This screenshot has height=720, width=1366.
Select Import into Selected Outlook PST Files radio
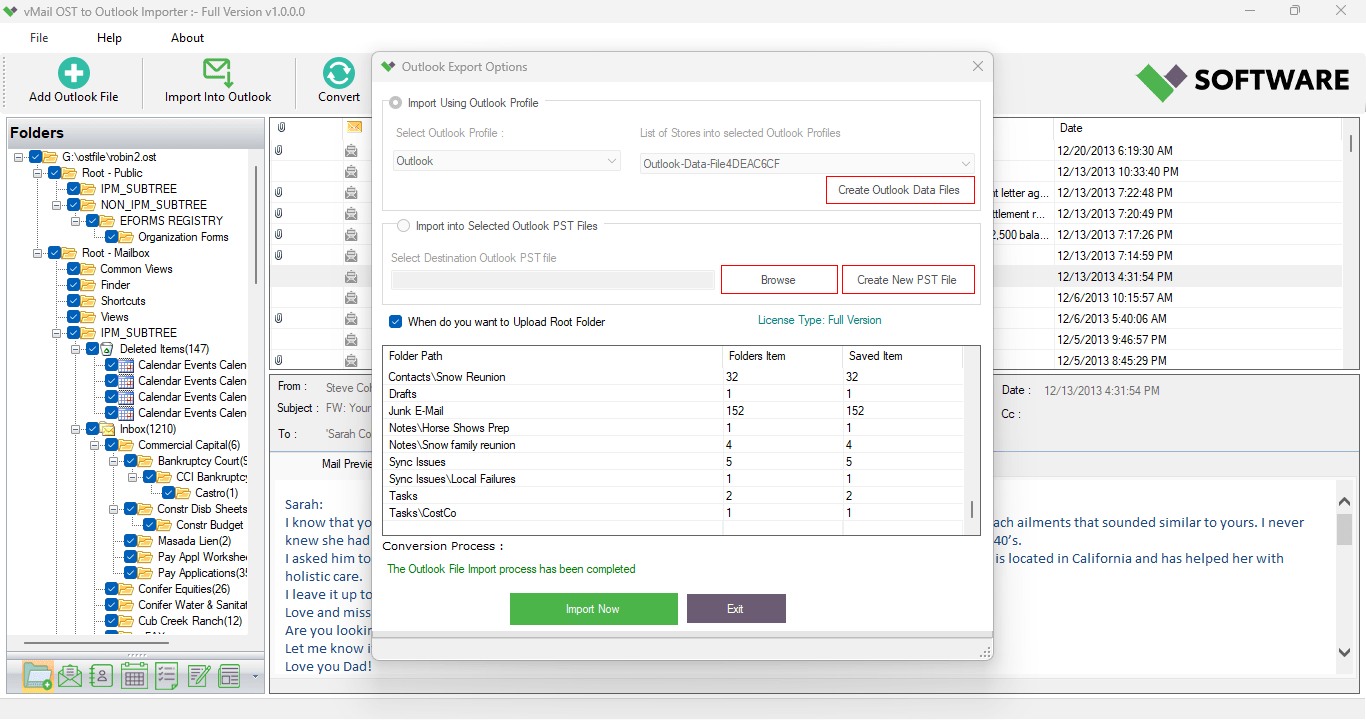point(403,226)
